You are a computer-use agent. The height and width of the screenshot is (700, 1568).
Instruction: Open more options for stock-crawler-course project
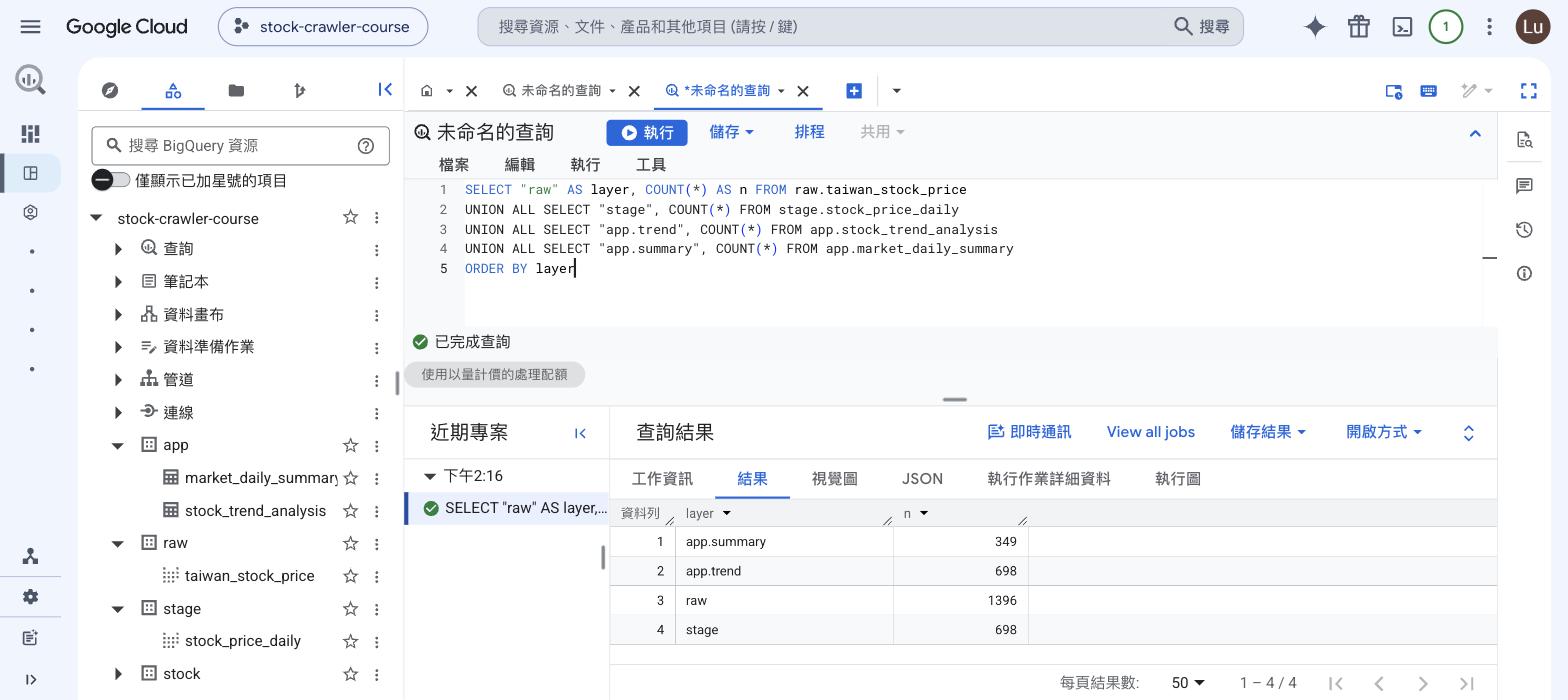[x=376, y=217]
